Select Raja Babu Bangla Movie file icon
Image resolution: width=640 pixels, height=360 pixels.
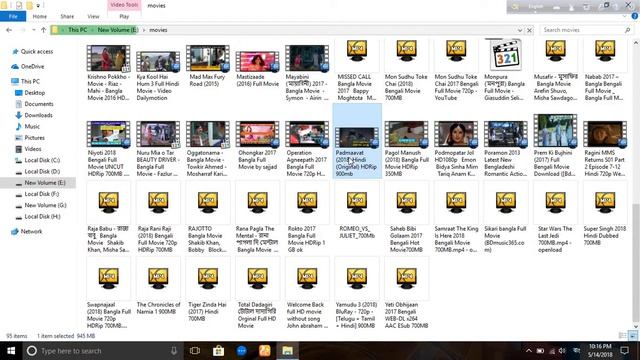108,202
